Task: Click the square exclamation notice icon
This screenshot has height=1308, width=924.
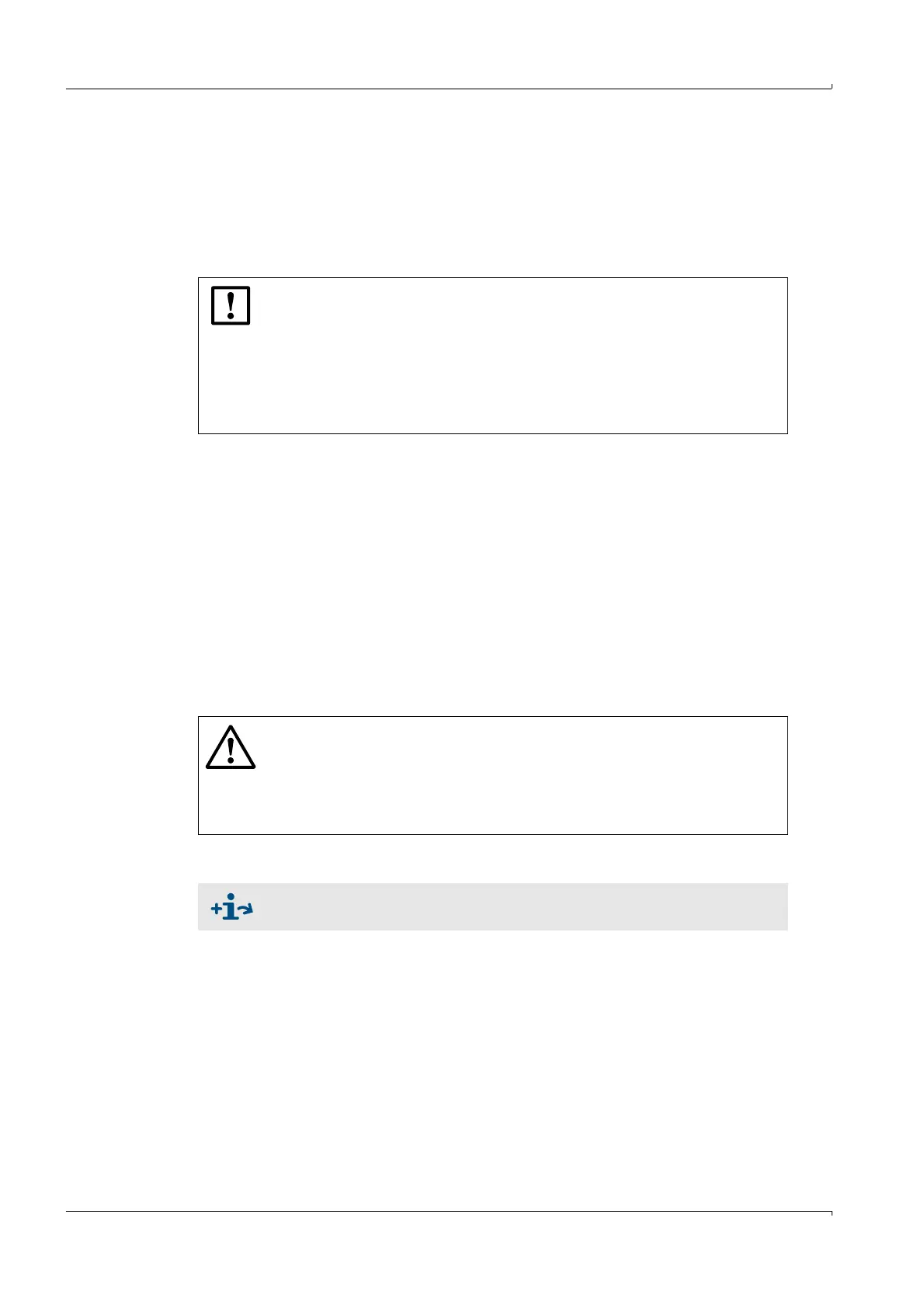Action: (231, 305)
